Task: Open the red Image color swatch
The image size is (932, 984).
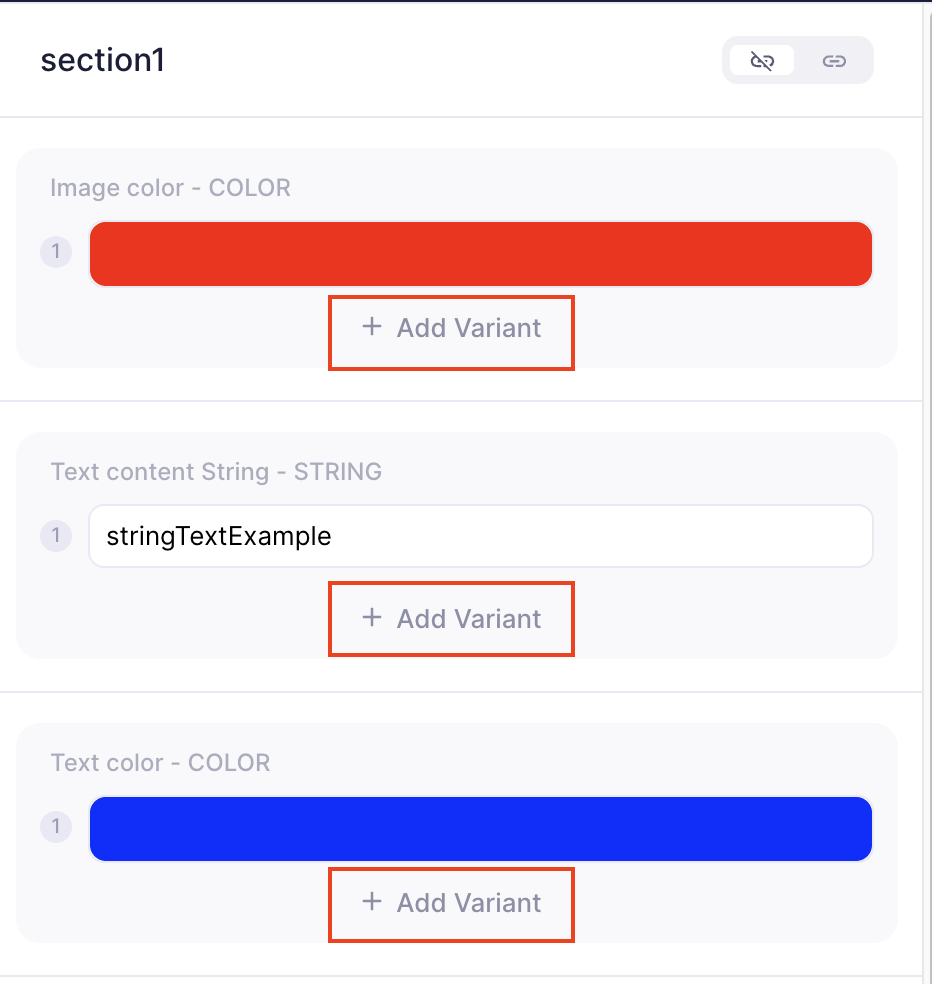Action: tap(481, 254)
